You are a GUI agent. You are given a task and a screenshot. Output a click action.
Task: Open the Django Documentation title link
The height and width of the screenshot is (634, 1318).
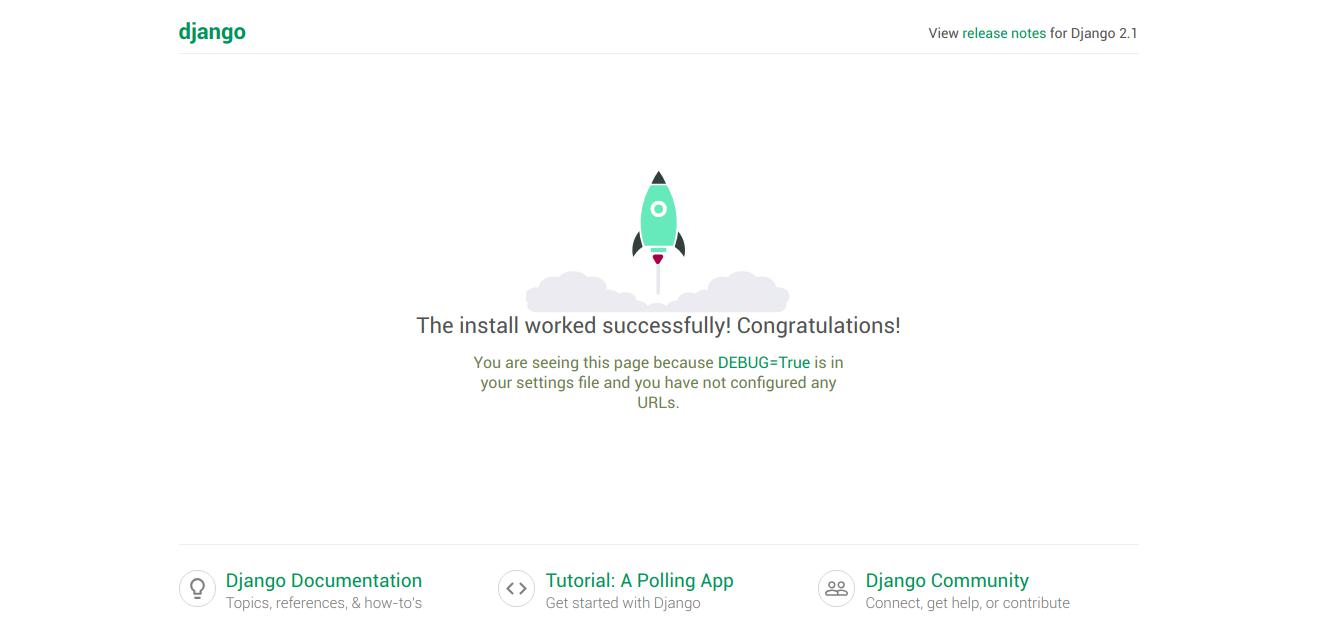click(x=323, y=580)
